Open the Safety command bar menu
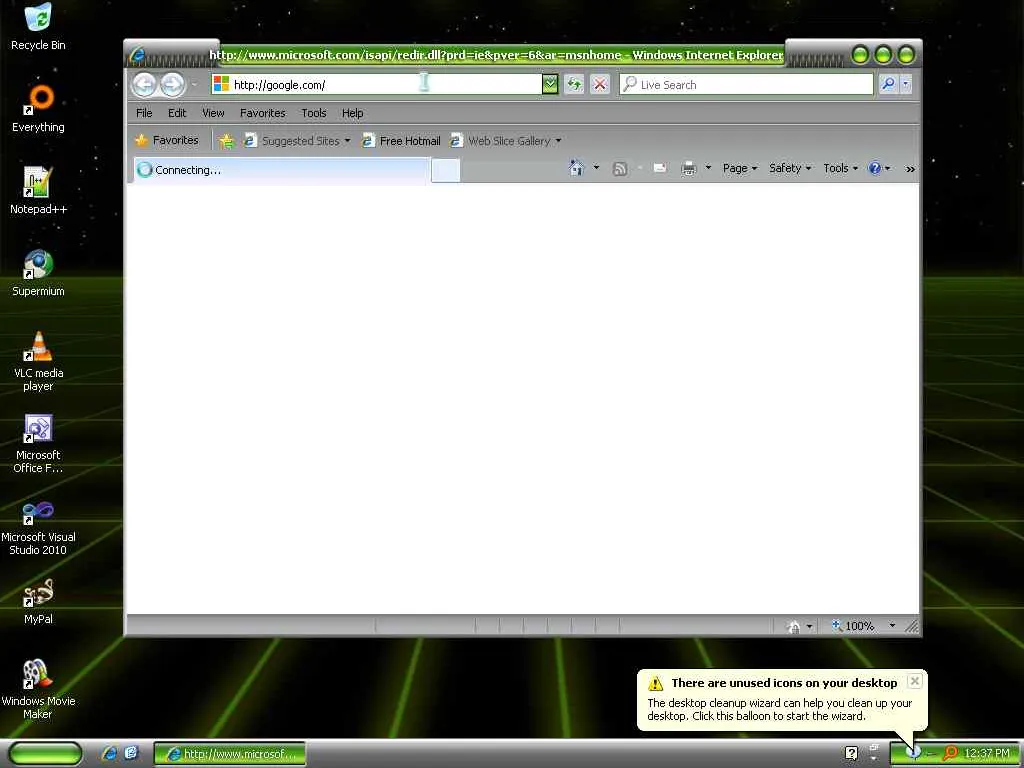The height and width of the screenshot is (768, 1024). [790, 168]
